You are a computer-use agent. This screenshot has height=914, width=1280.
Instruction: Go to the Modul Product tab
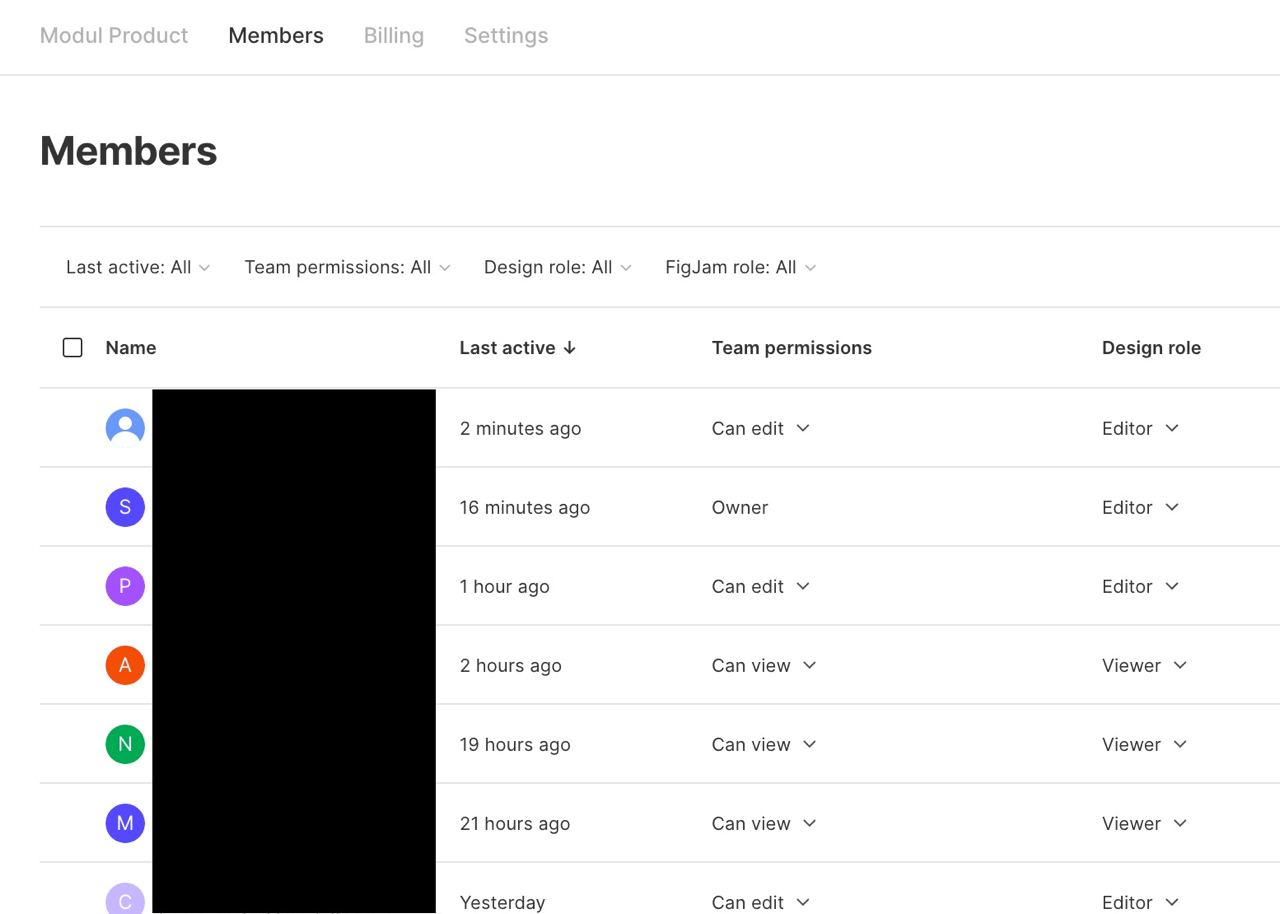point(114,36)
